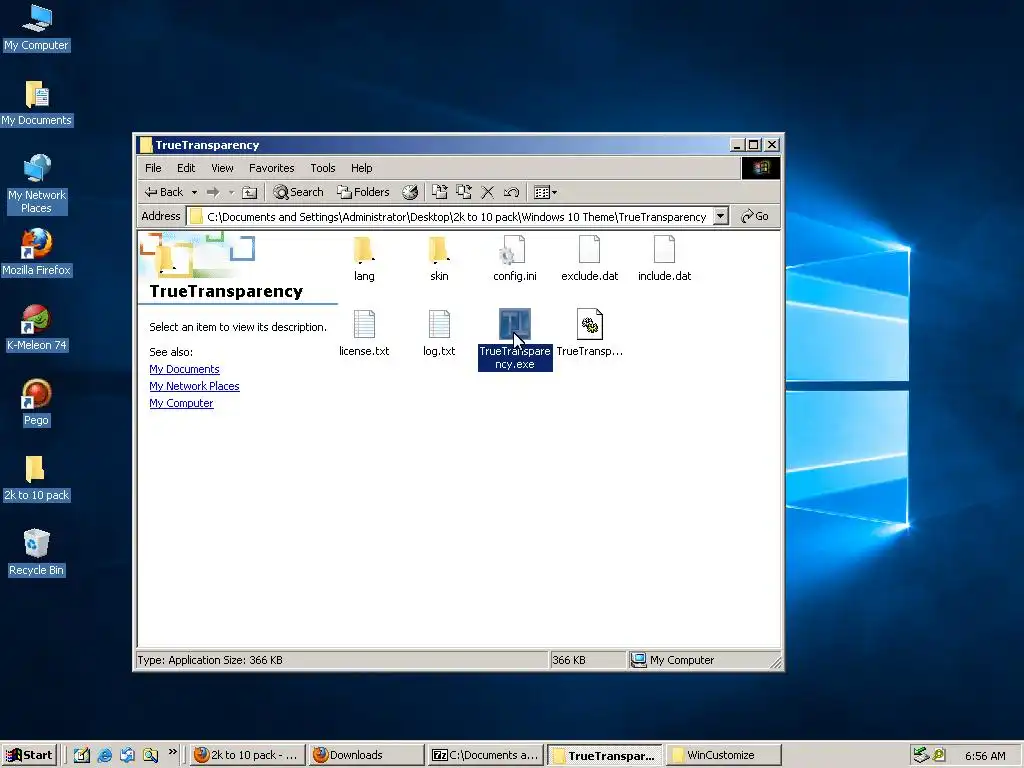
Task: Select the config.ini file
Action: 515,259
